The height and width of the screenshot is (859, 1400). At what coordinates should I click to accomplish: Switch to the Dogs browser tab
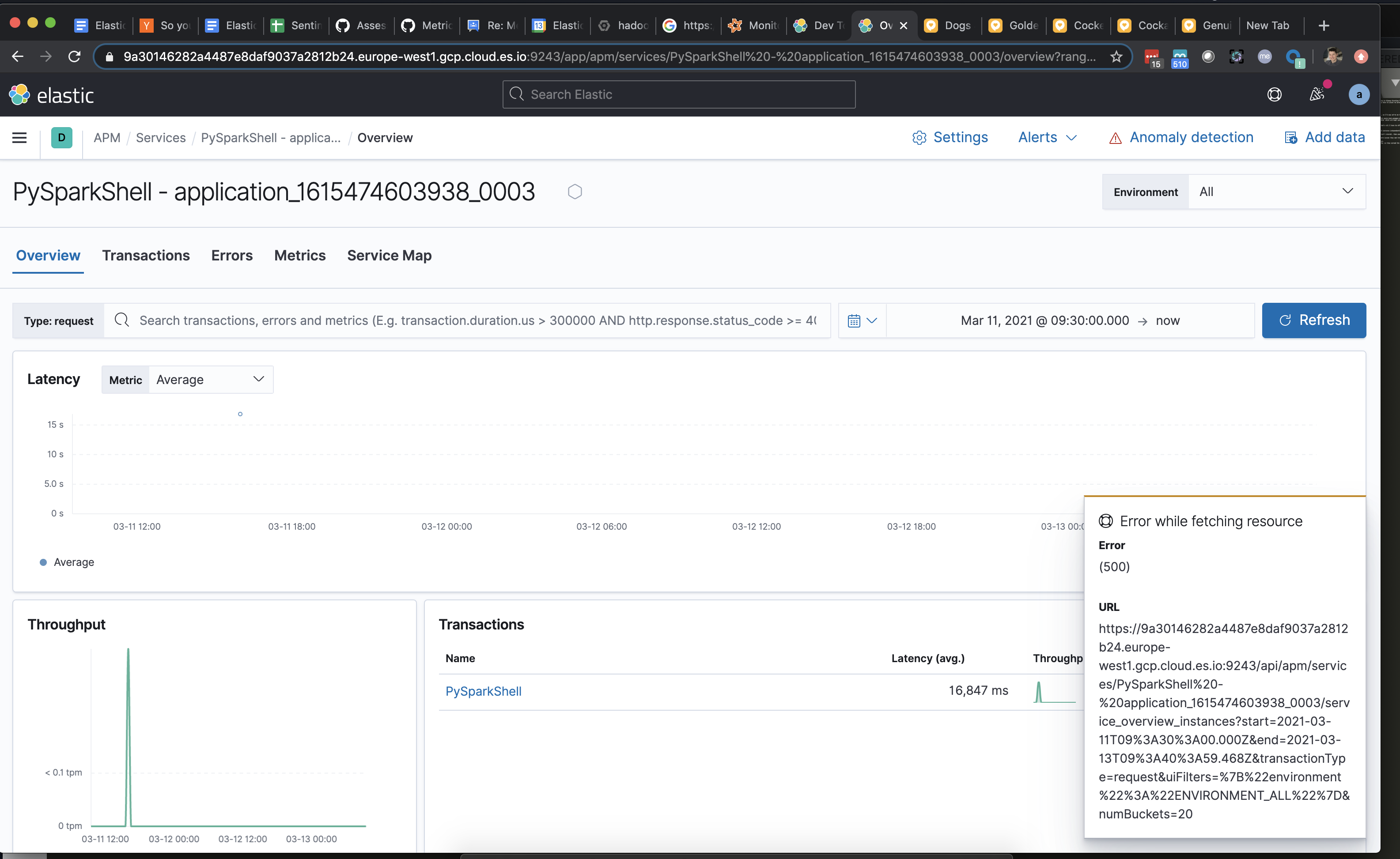point(949,26)
